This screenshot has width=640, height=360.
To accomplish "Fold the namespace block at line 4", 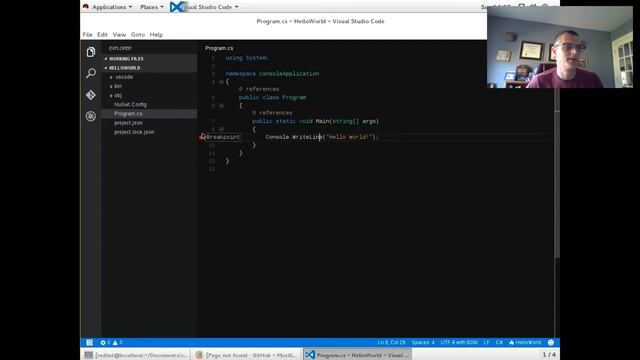I will pos(221,82).
